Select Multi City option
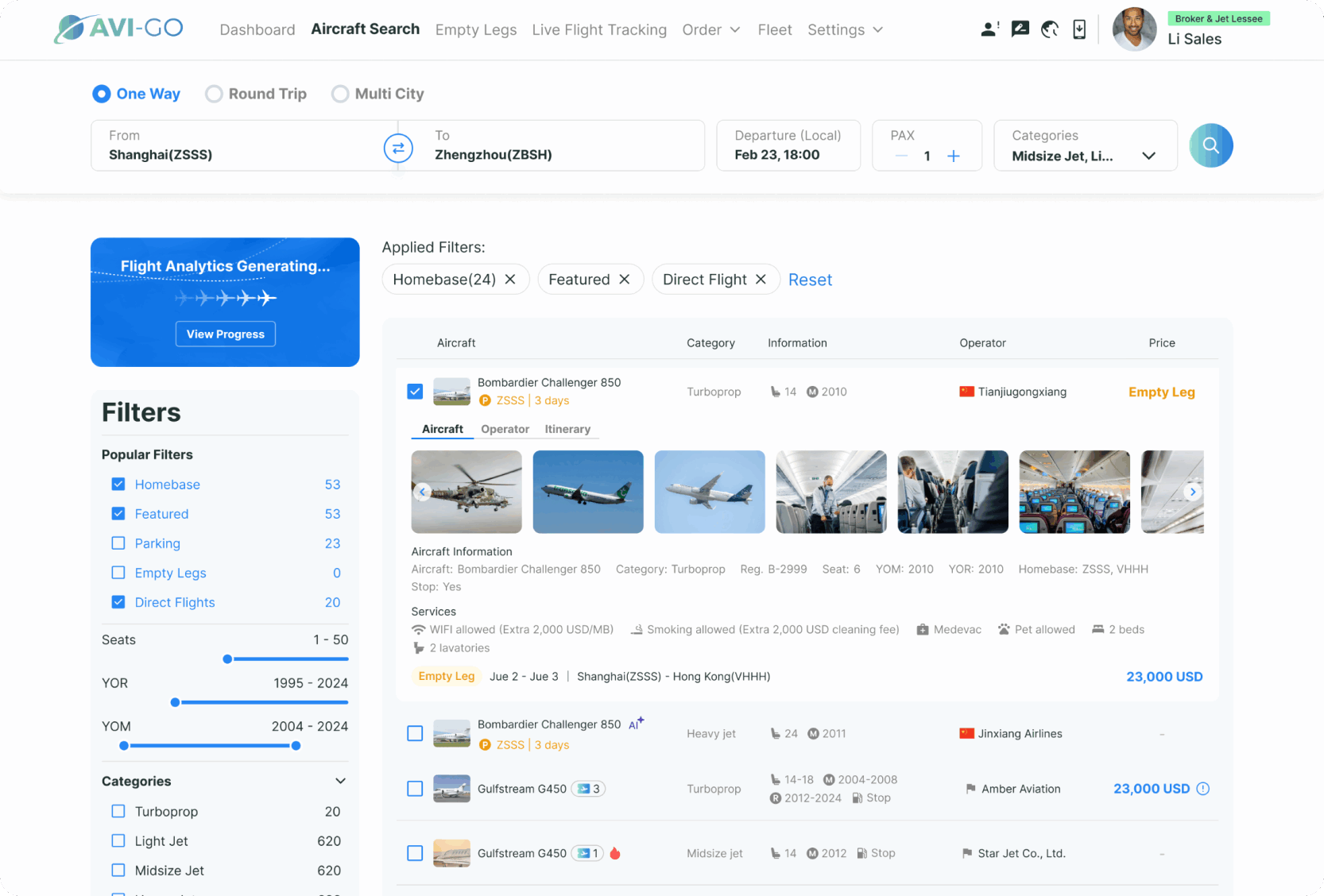1324x896 pixels. [x=377, y=94]
